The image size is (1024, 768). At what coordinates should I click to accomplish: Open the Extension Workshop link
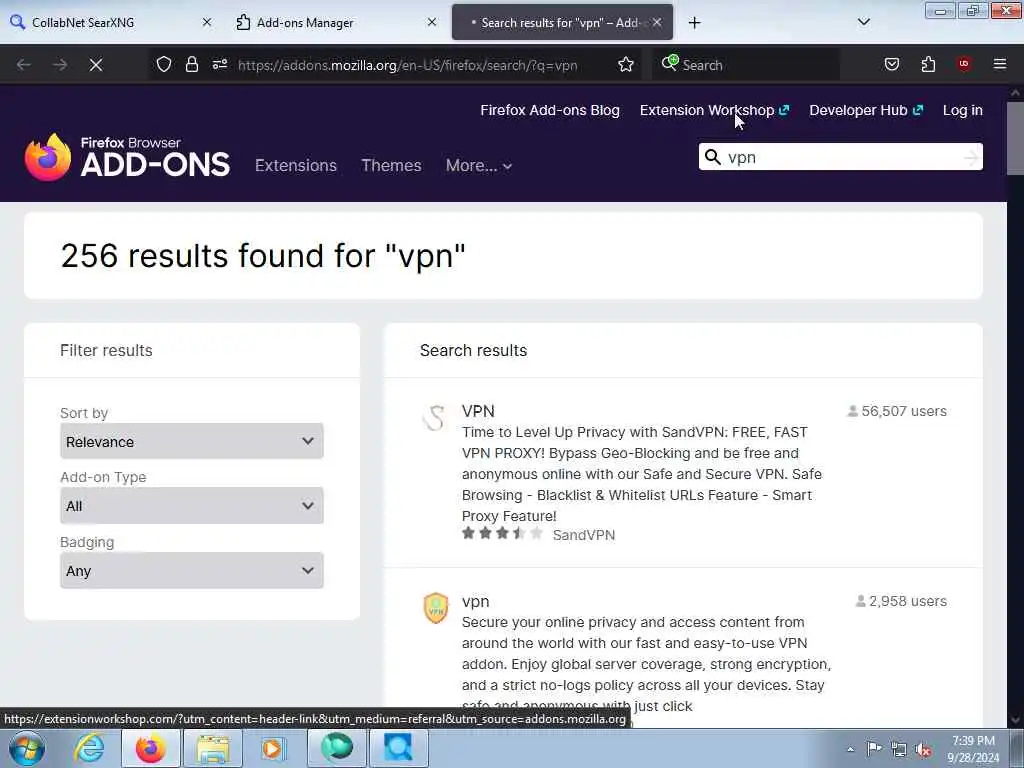714,110
